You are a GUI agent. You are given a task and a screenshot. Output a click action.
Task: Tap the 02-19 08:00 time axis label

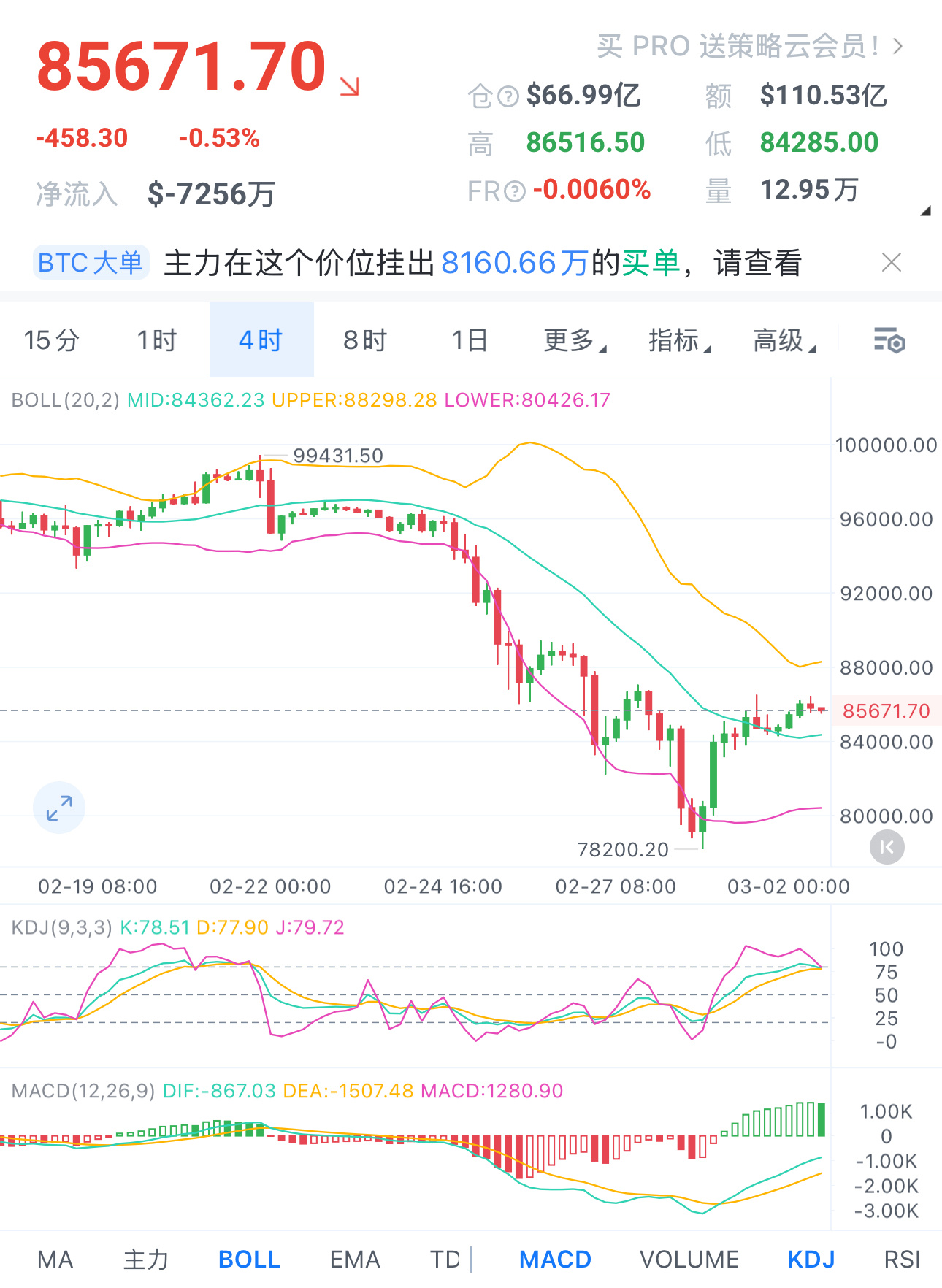[98, 886]
